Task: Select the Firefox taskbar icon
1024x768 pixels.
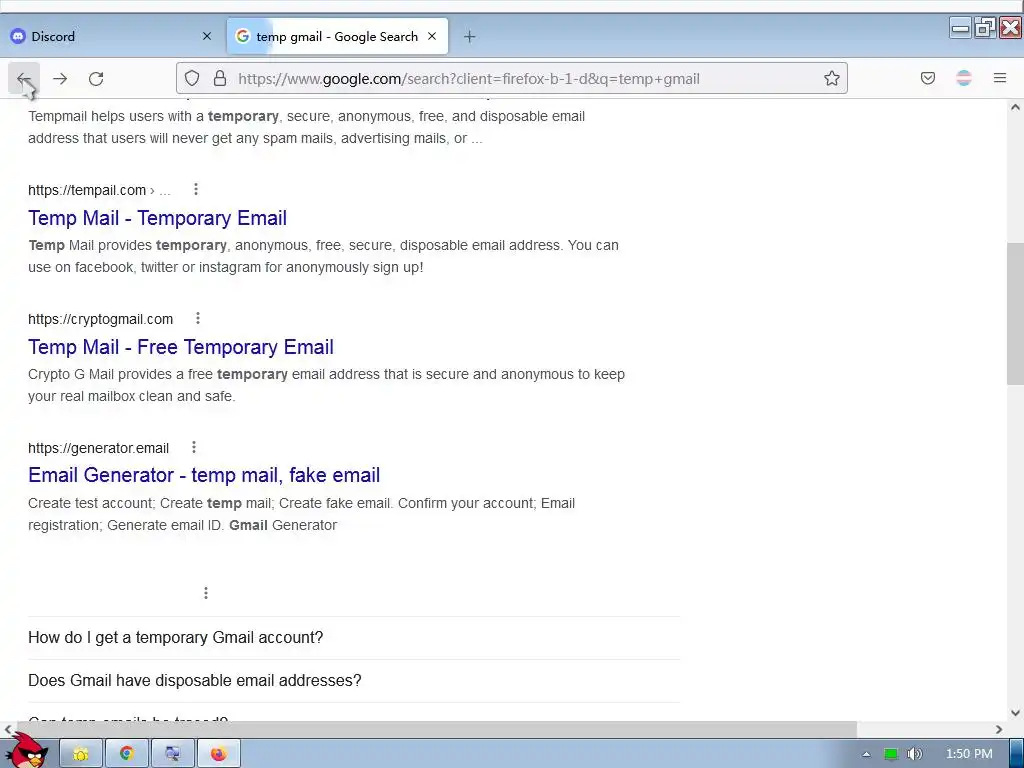Action: tap(219, 754)
